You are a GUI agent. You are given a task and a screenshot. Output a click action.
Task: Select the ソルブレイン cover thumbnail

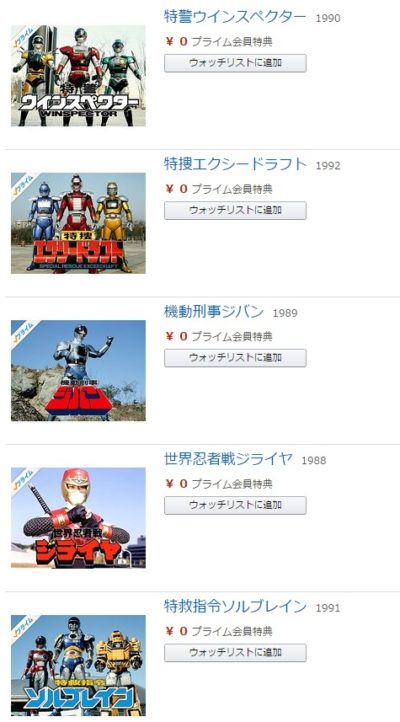point(78,665)
